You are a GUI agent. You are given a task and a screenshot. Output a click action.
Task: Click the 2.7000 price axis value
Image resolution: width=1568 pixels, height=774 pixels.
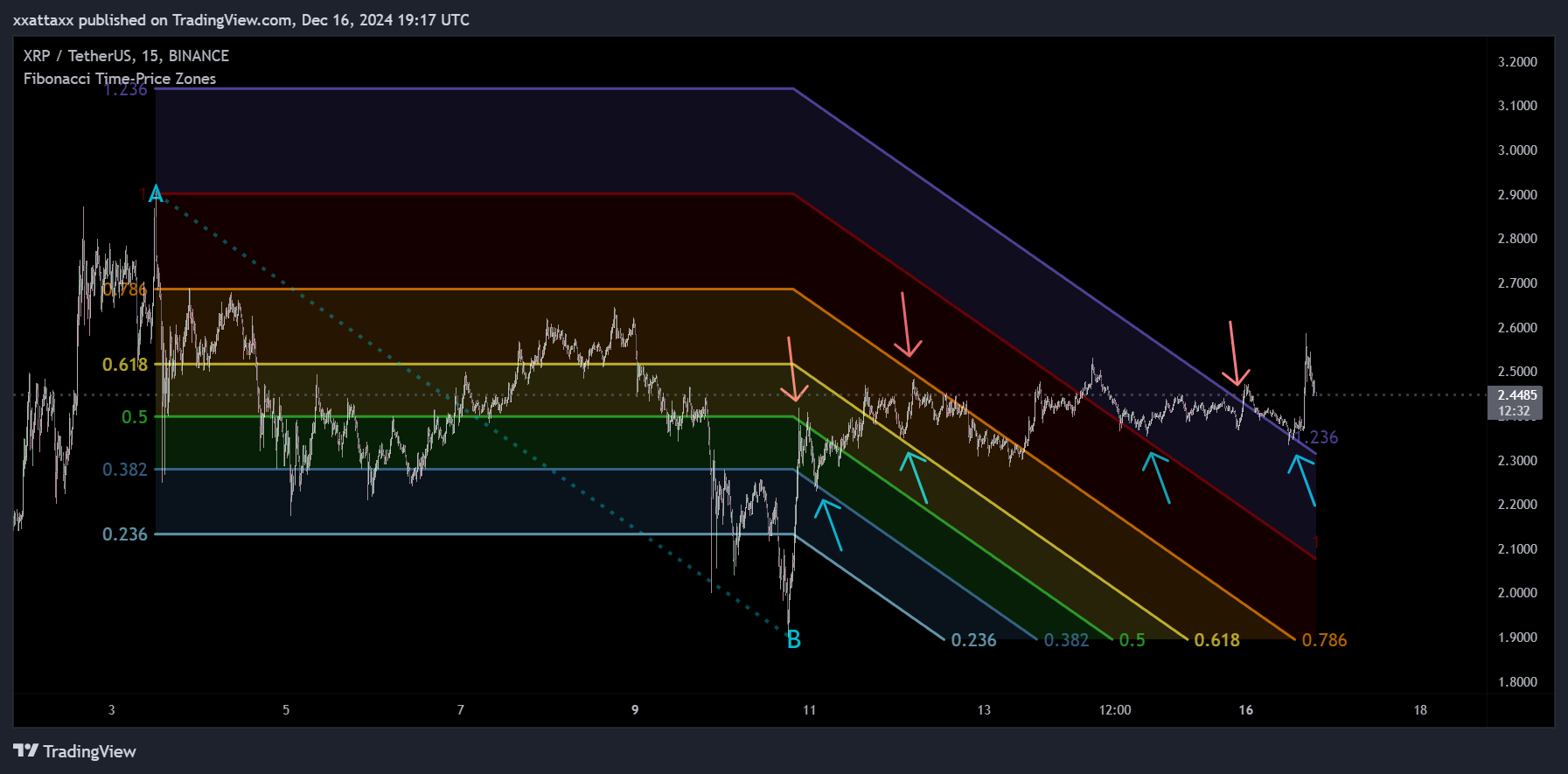[1517, 283]
